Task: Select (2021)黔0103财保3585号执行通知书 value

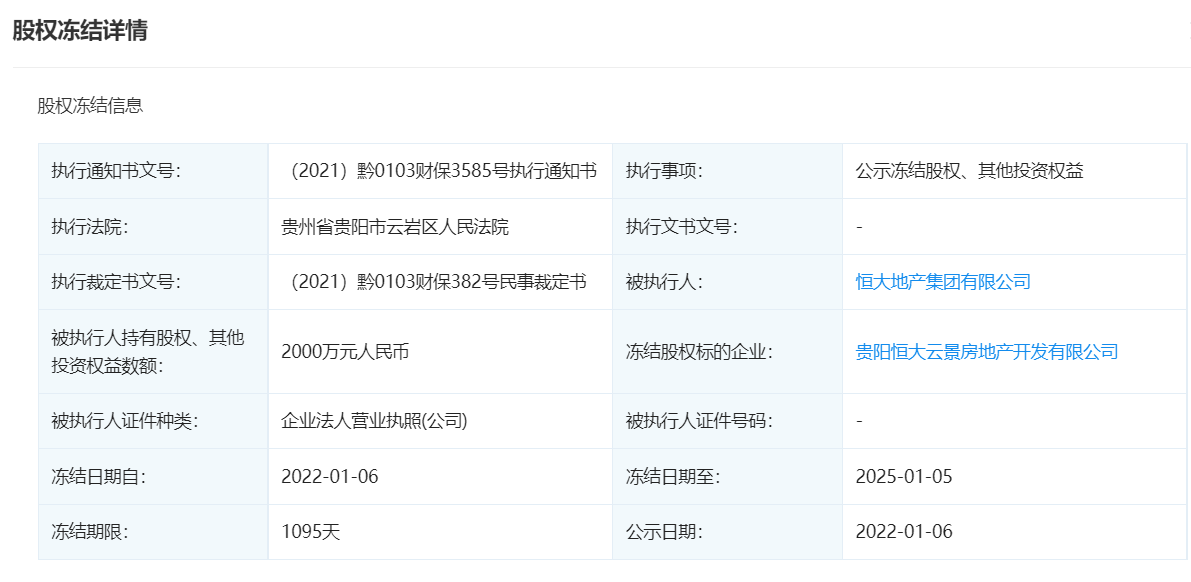Action: (439, 171)
